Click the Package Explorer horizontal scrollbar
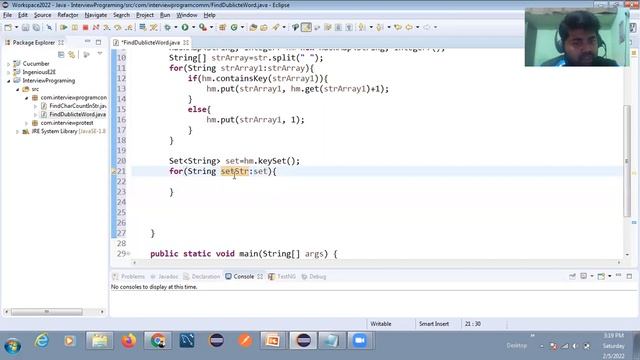 point(47,312)
